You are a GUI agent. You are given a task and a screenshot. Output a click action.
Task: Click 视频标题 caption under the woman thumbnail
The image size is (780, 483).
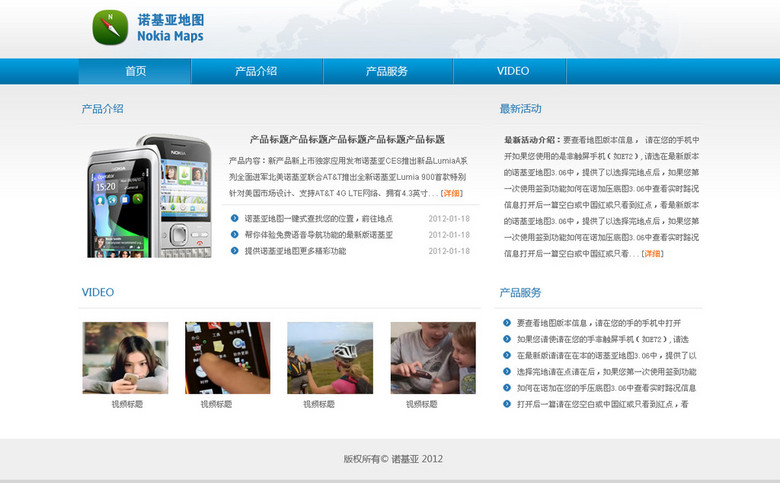click(127, 404)
